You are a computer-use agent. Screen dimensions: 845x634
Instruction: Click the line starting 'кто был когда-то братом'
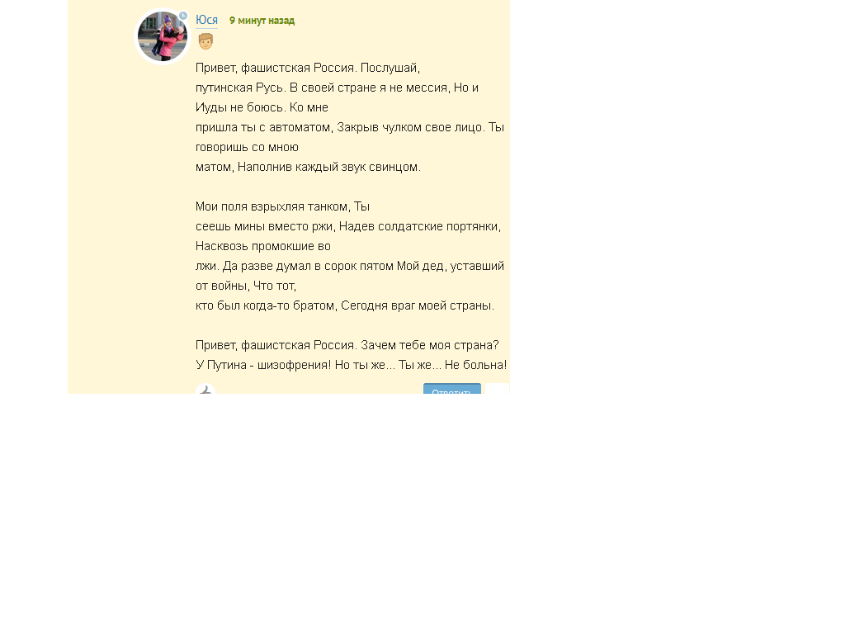click(344, 306)
